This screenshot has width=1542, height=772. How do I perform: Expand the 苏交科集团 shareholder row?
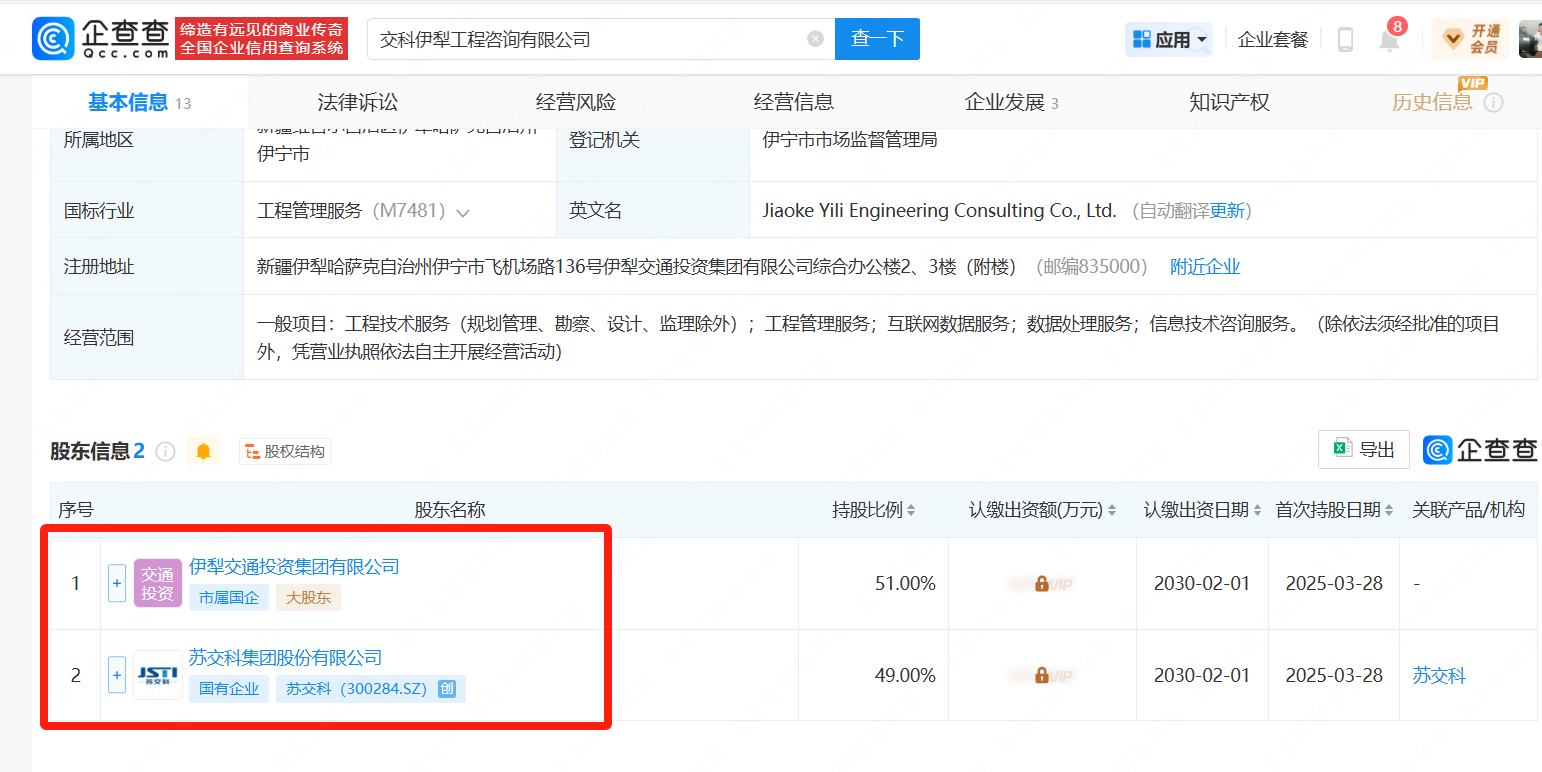pos(117,675)
